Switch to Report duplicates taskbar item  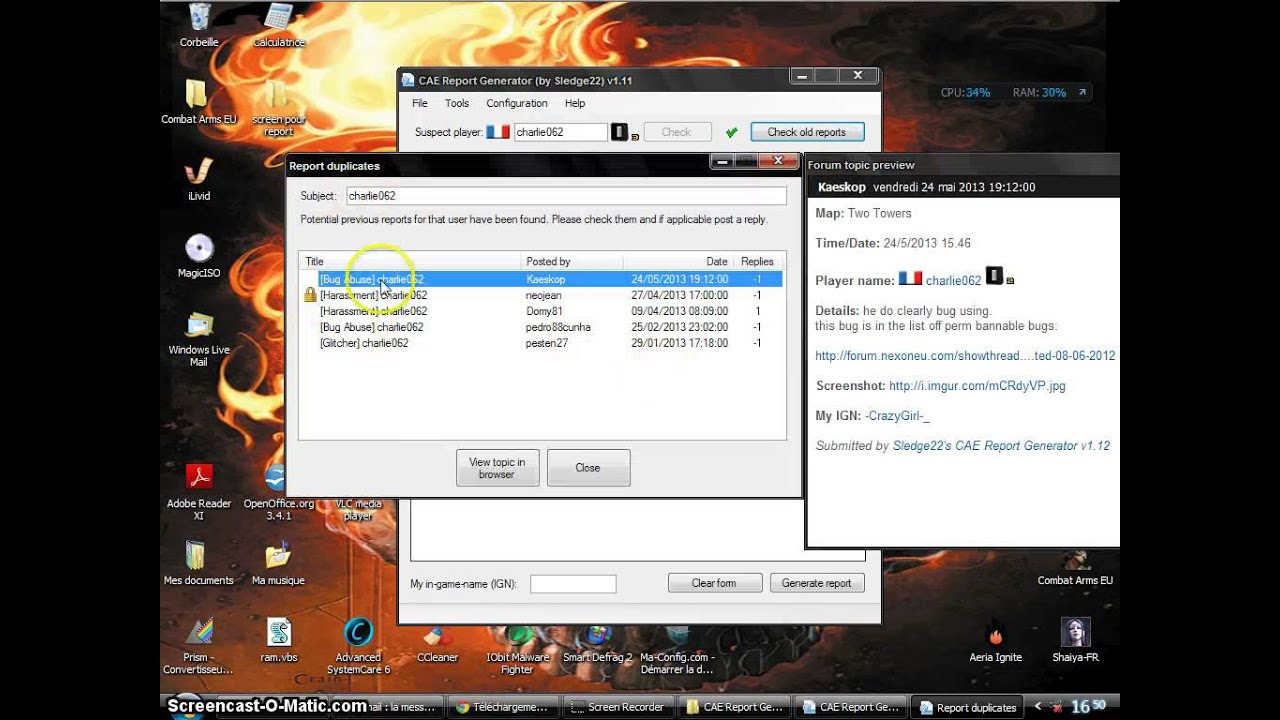pos(969,707)
